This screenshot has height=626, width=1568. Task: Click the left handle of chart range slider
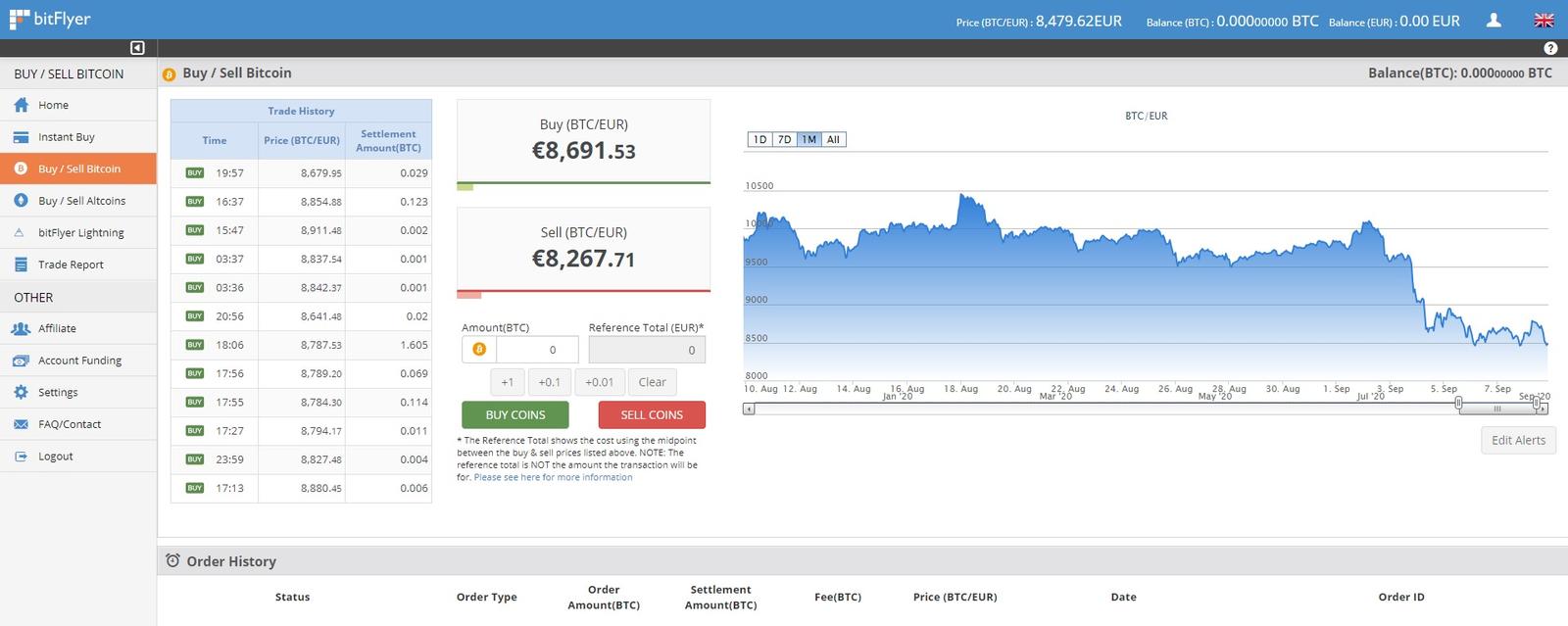(x=1458, y=403)
